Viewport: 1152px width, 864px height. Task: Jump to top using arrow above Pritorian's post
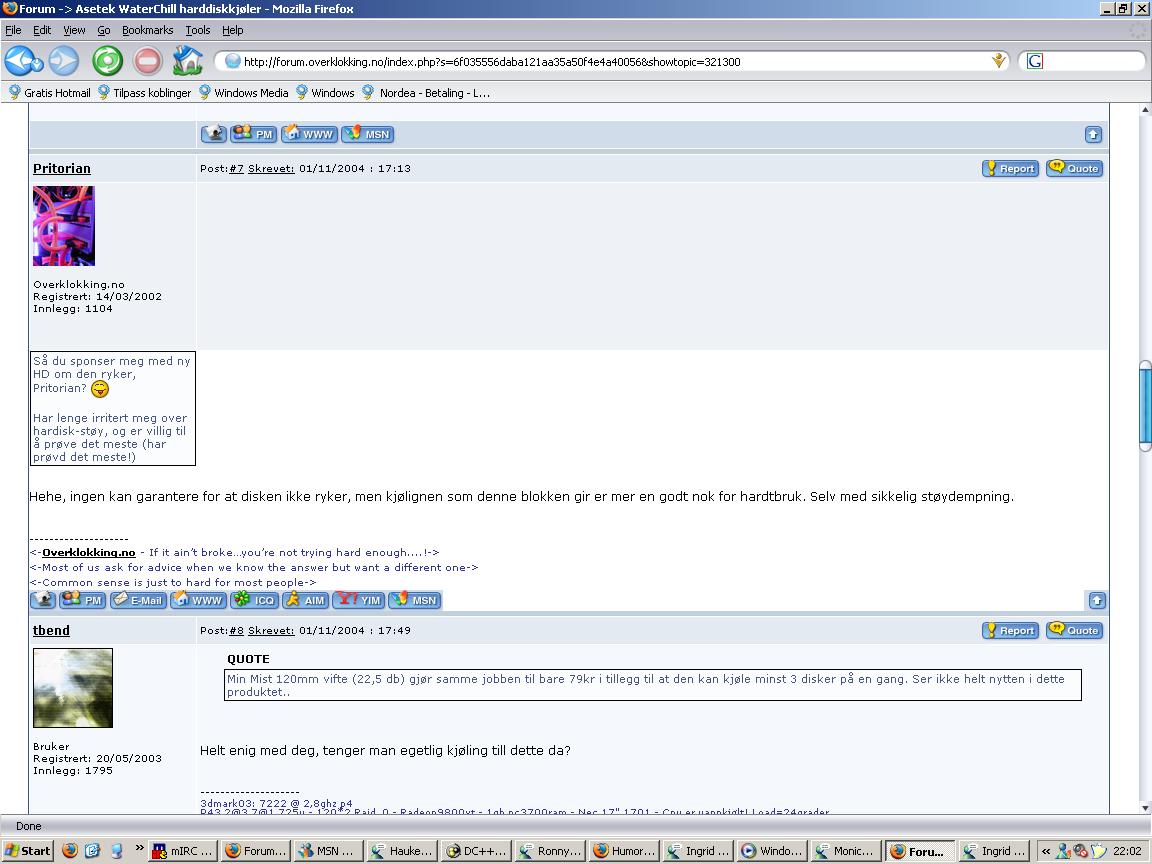(1093, 134)
